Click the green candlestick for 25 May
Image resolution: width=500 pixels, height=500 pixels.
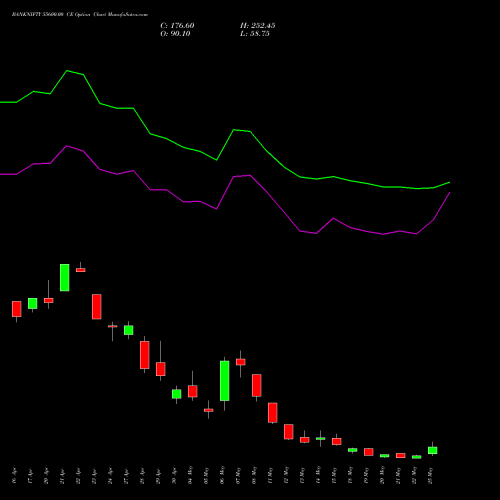point(433,450)
